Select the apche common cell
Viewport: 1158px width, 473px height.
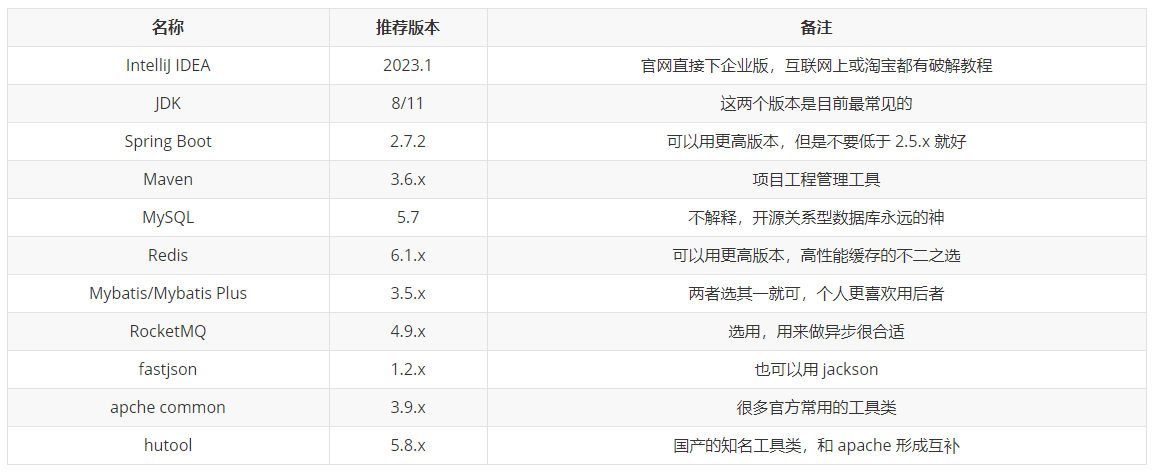(168, 408)
